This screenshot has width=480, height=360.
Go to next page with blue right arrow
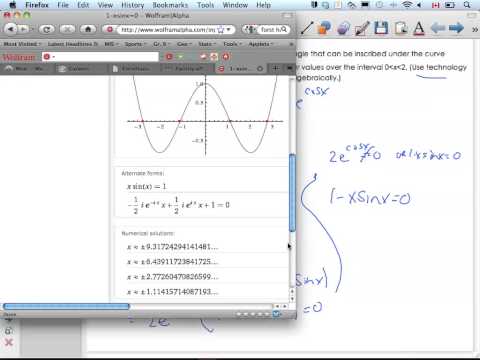pyautogui.click(x=456, y=28)
